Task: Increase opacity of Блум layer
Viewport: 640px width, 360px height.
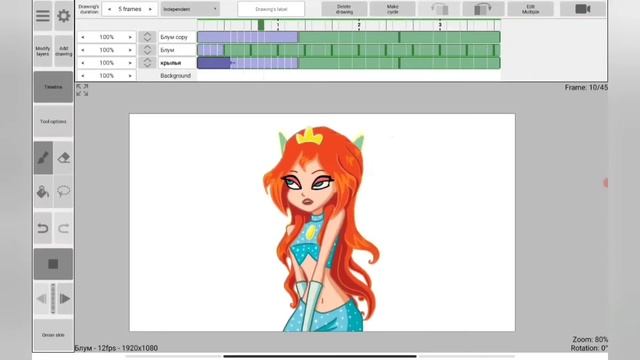Action: (130, 50)
